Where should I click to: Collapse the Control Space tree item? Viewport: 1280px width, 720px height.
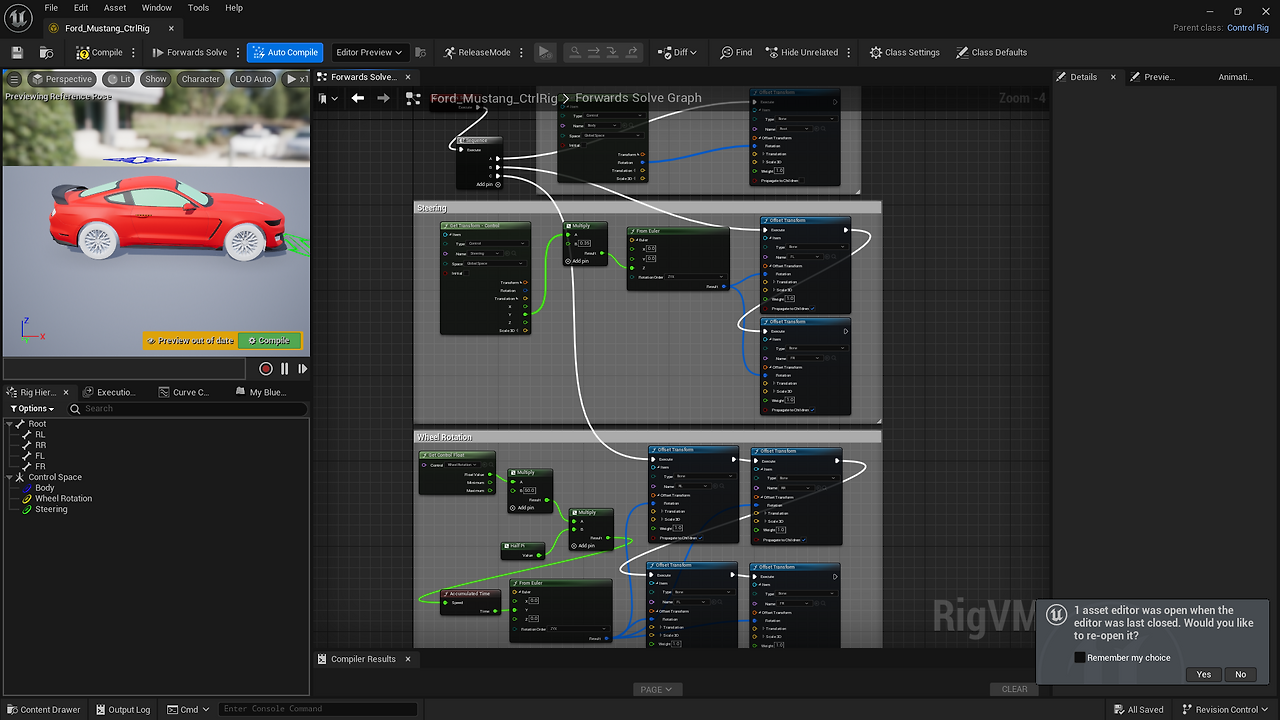(x=8, y=477)
